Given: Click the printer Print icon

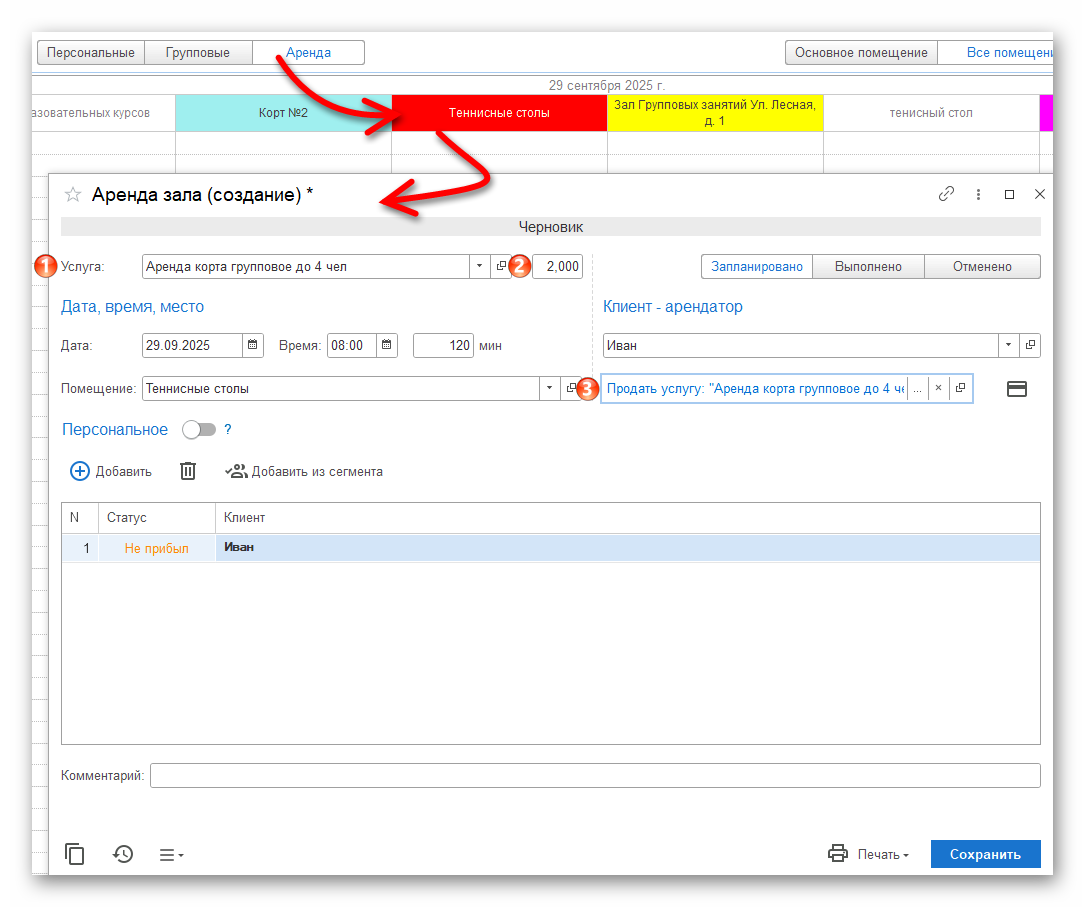Looking at the screenshot, I should click(x=837, y=854).
